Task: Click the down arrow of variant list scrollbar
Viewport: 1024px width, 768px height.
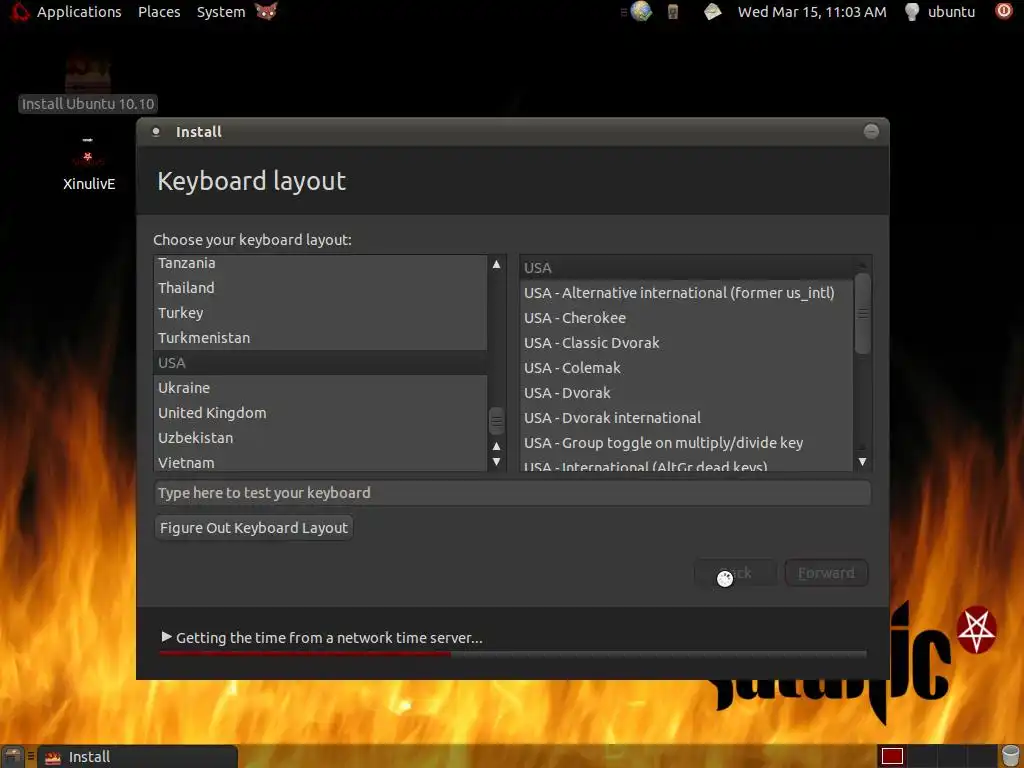Action: click(x=863, y=462)
